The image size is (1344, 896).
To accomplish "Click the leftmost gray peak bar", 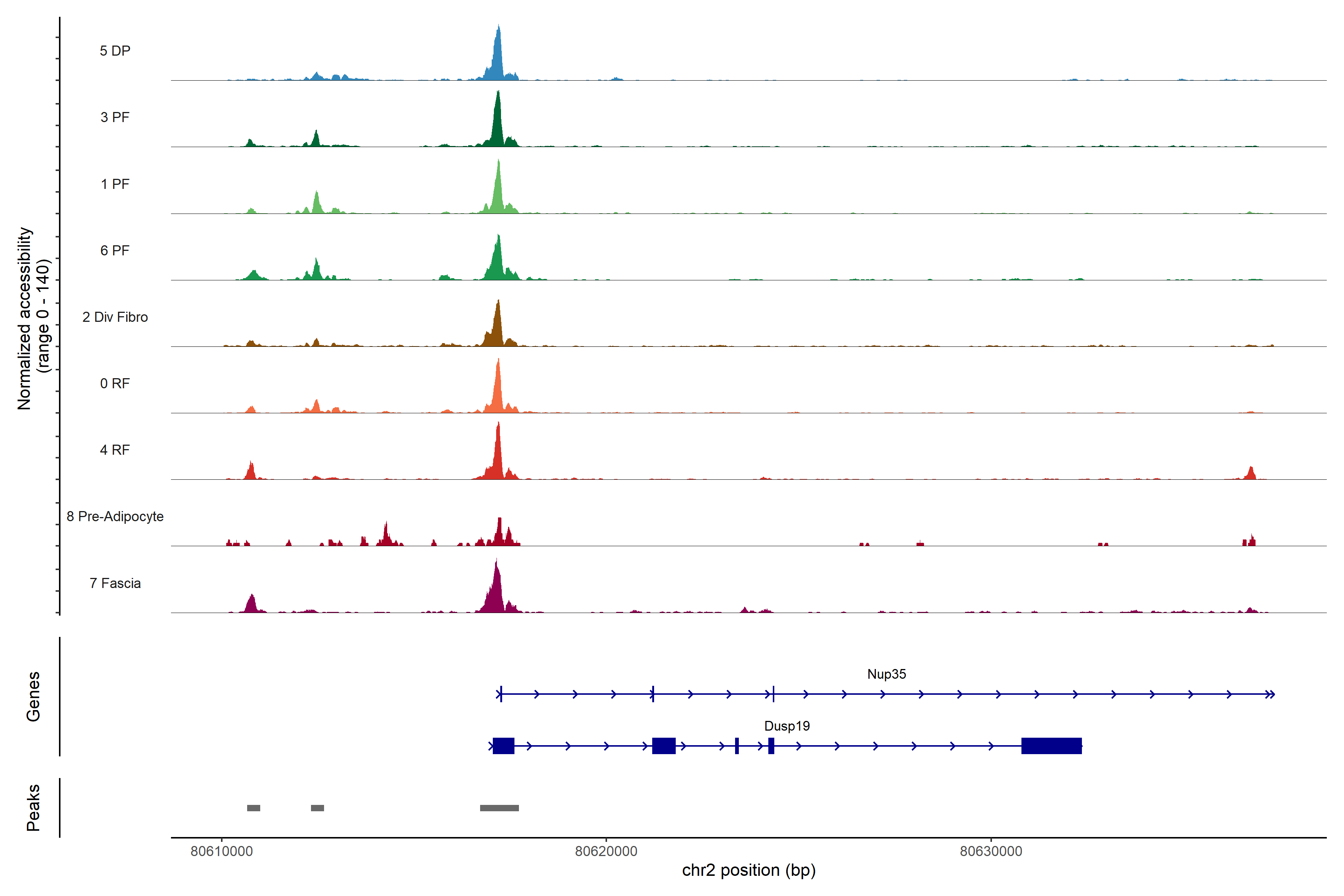I will coord(253,808).
